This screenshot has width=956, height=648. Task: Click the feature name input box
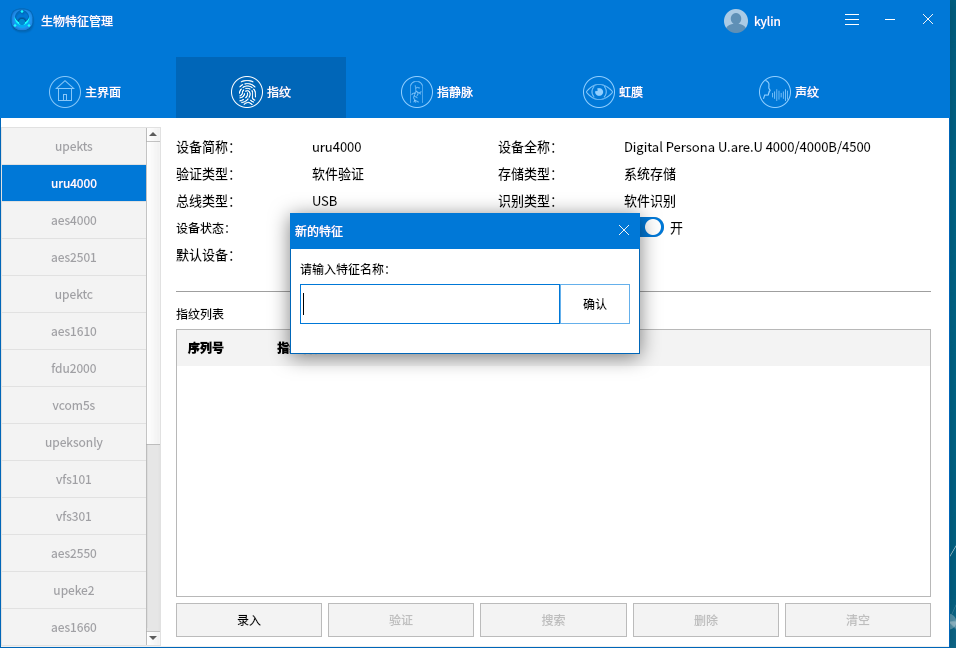[430, 304]
